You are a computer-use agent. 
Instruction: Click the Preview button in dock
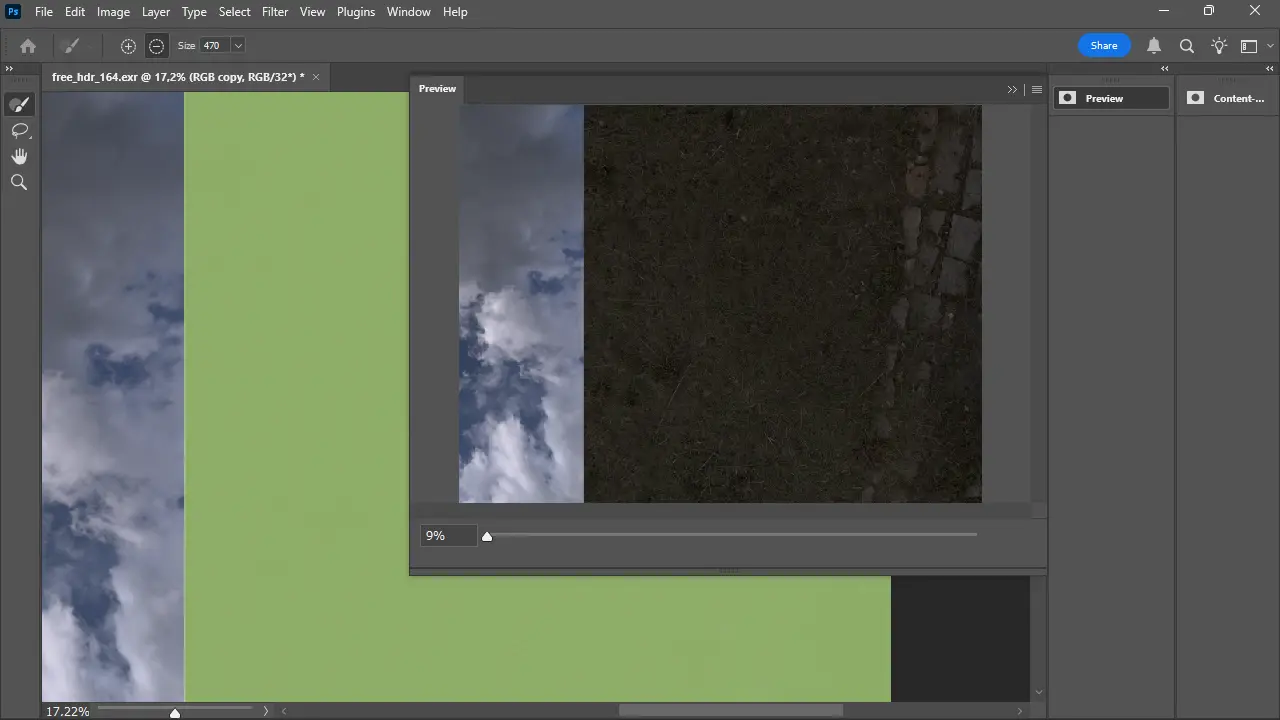(1111, 98)
